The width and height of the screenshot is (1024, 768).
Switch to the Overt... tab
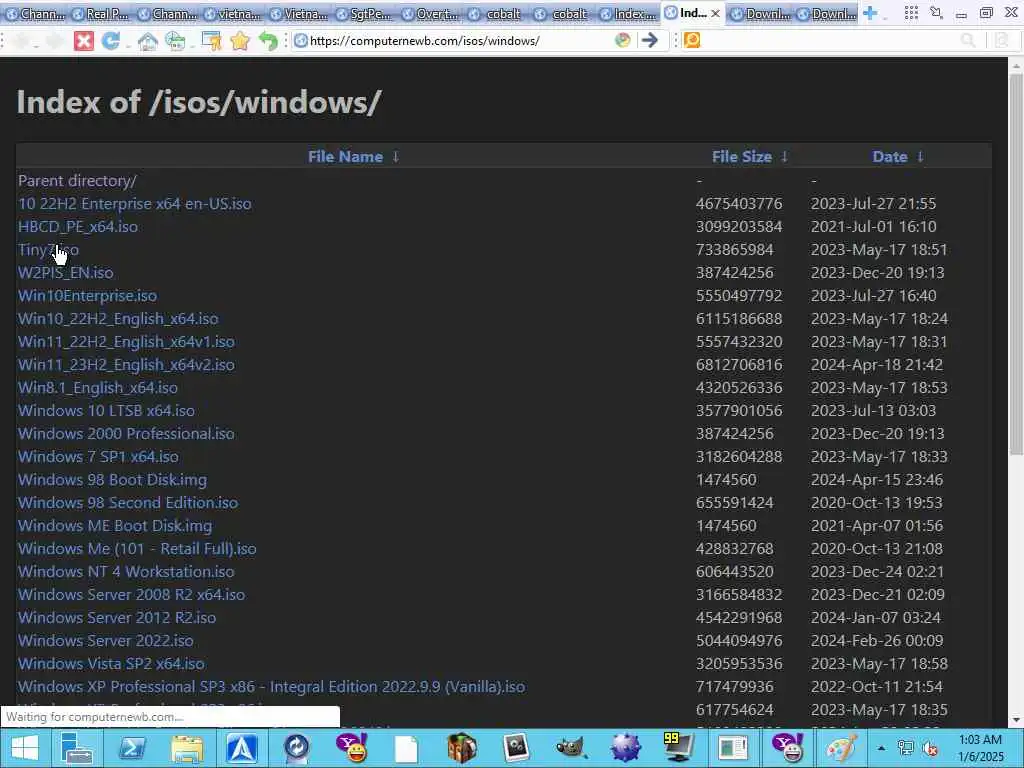430,14
